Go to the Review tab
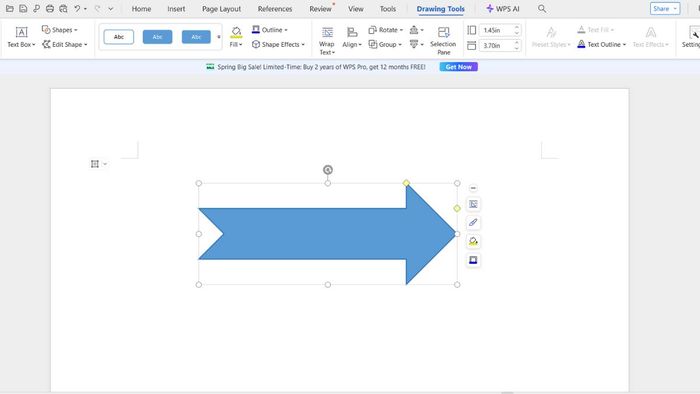 [321, 9]
